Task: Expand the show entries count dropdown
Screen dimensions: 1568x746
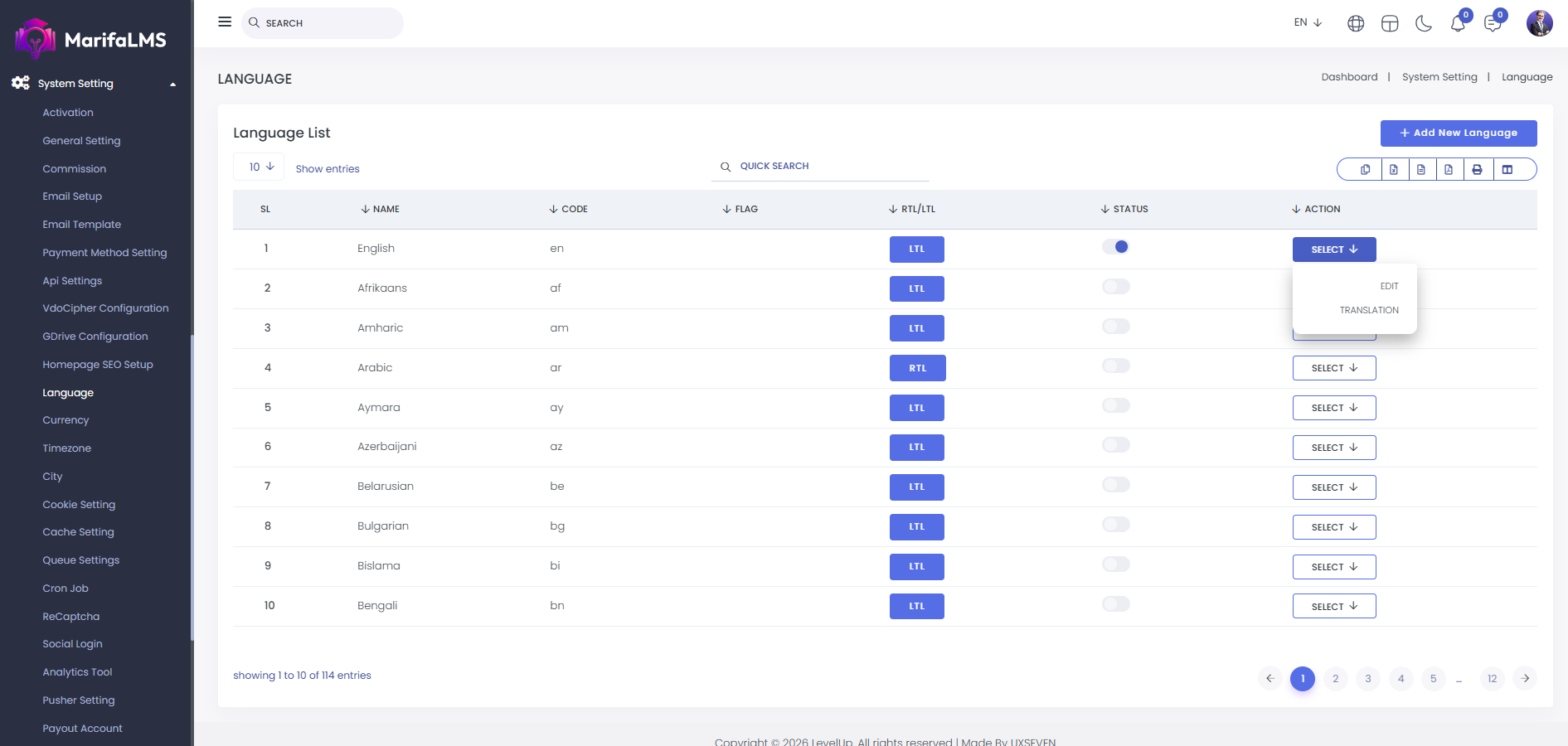Action: [x=260, y=167]
